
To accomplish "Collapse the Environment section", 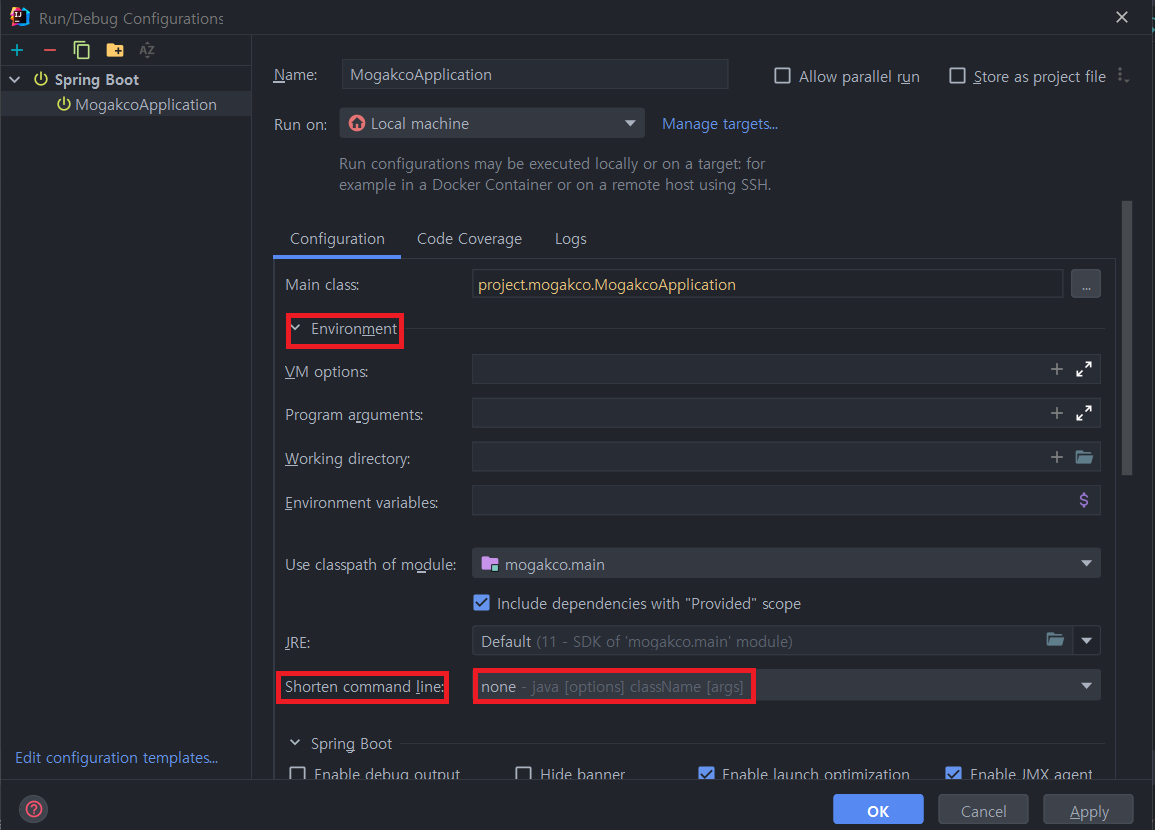I will (x=295, y=328).
